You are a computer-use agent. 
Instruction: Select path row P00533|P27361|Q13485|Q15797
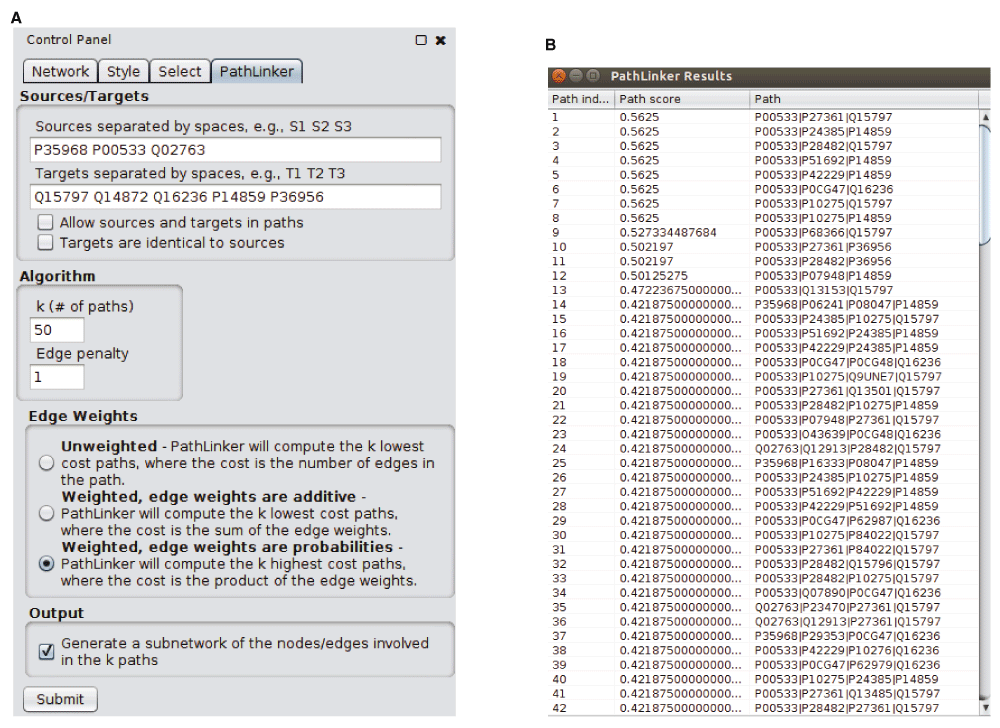coord(763,694)
